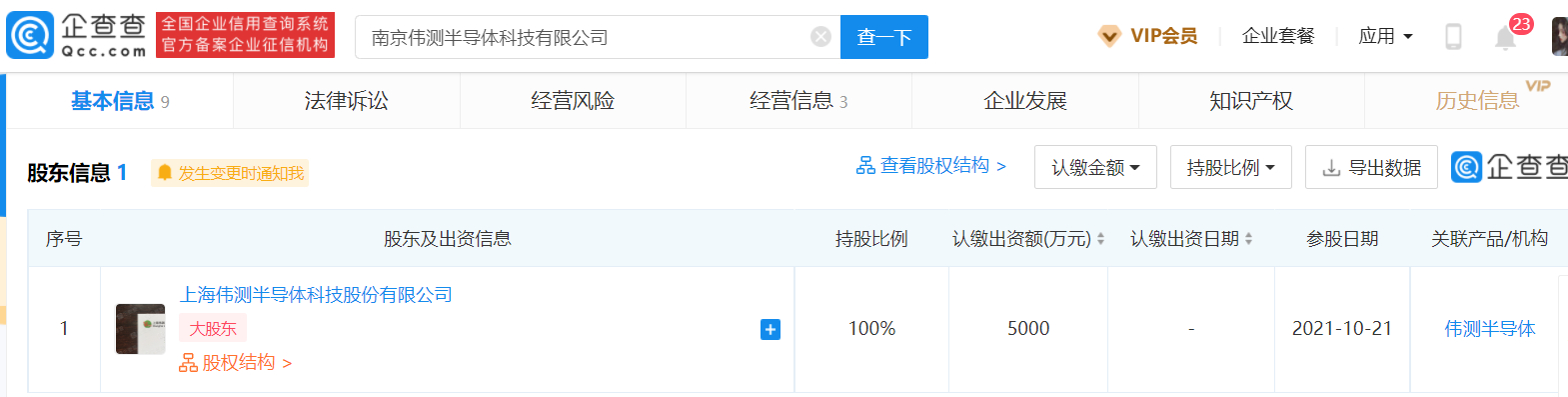Open 上海伟测半导体科技股份有限公司 shareholder link
This screenshot has height=397, width=1568.
coord(316,295)
